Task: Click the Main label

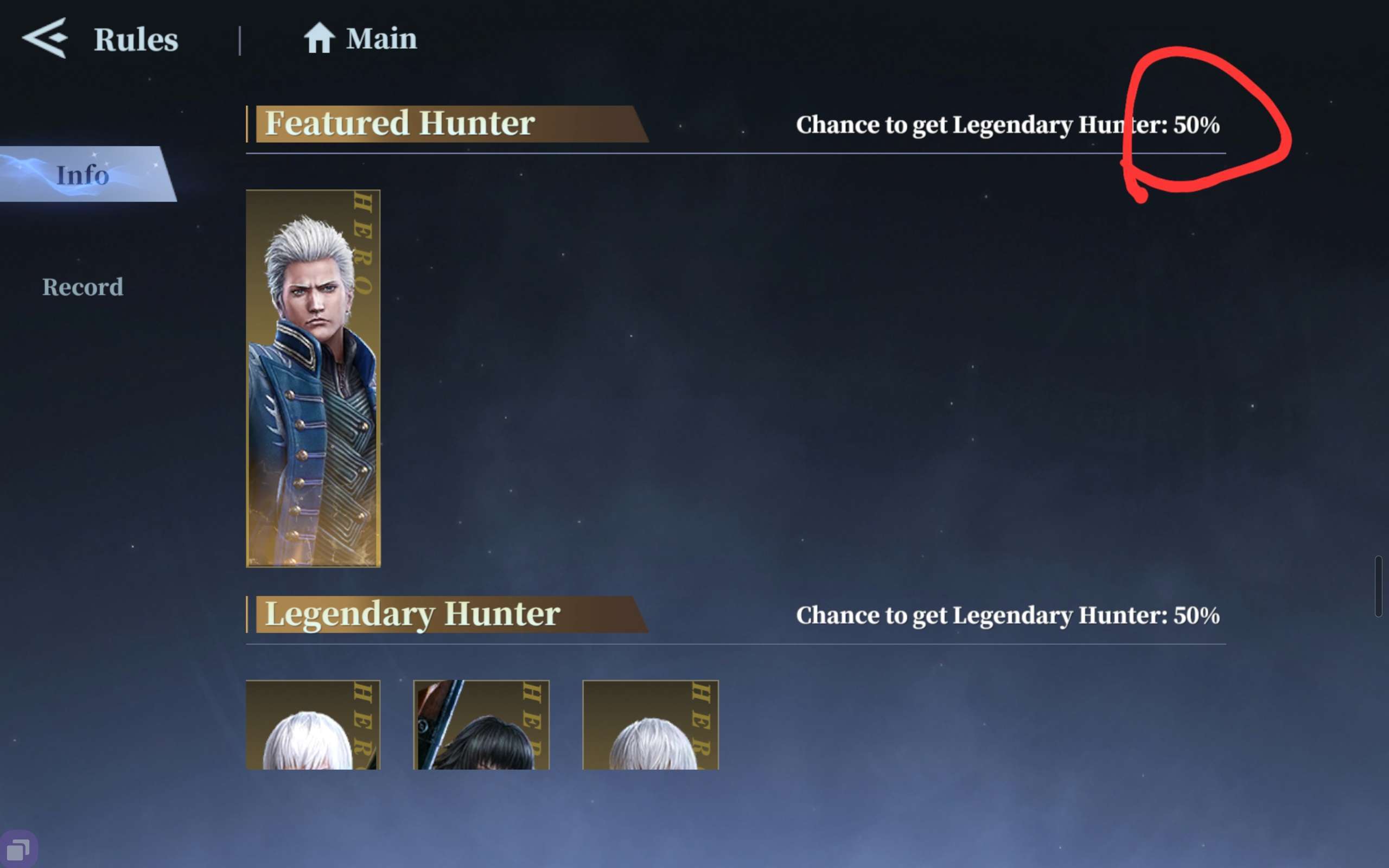Action: 381,39
